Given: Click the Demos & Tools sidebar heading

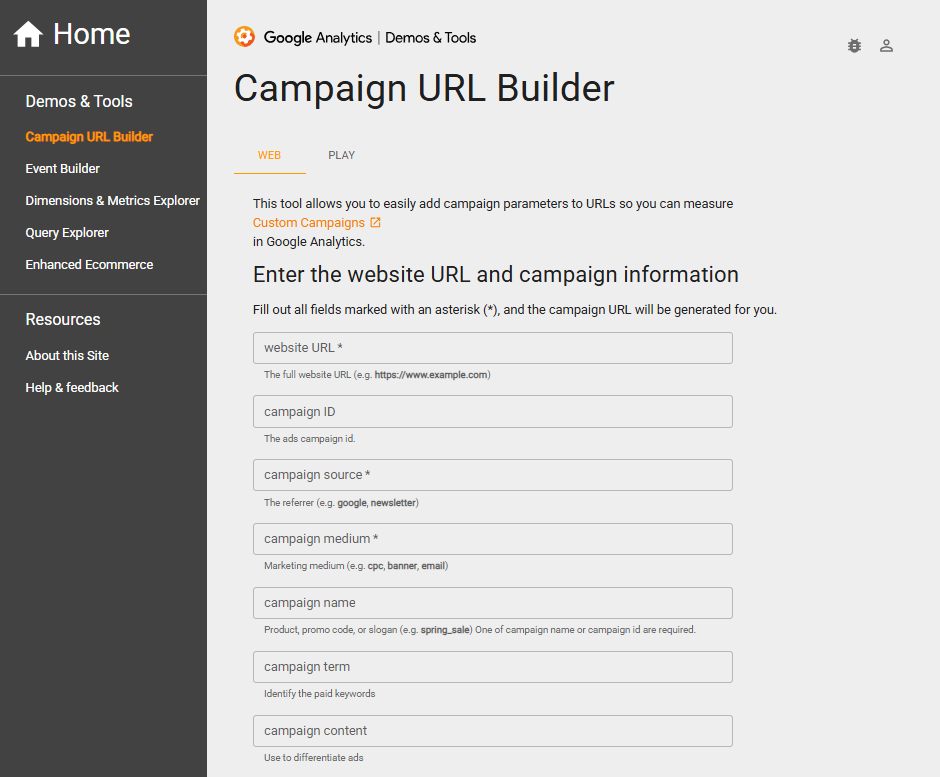Looking at the screenshot, I should pyautogui.click(x=79, y=101).
